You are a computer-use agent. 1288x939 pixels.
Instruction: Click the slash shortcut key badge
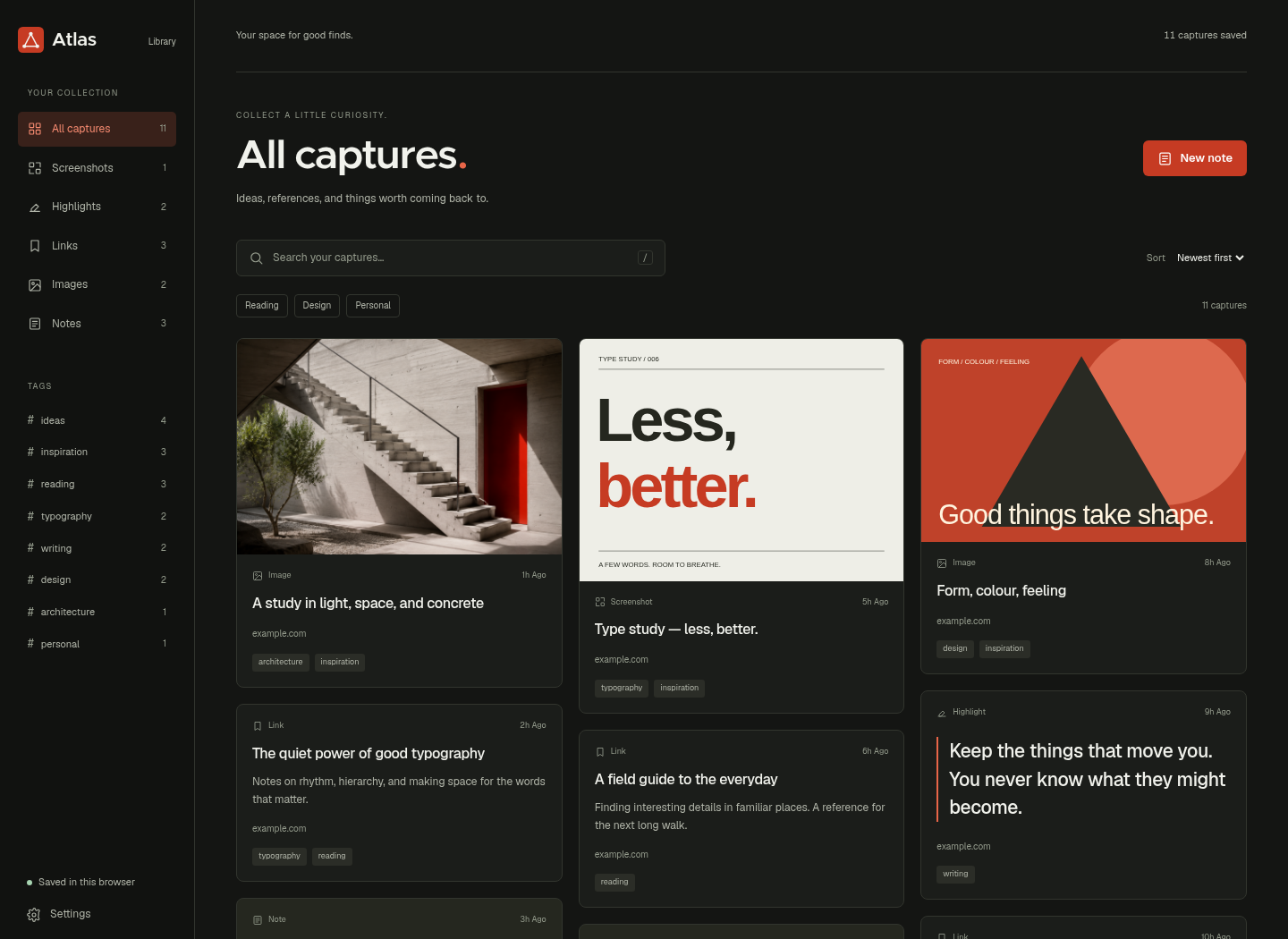(645, 258)
